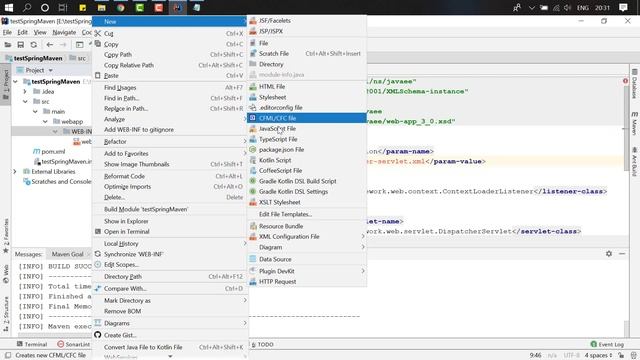Screen dimensions: 640x360
Task: Click the Directory folder icon in submenu
Action: (x=253, y=64)
